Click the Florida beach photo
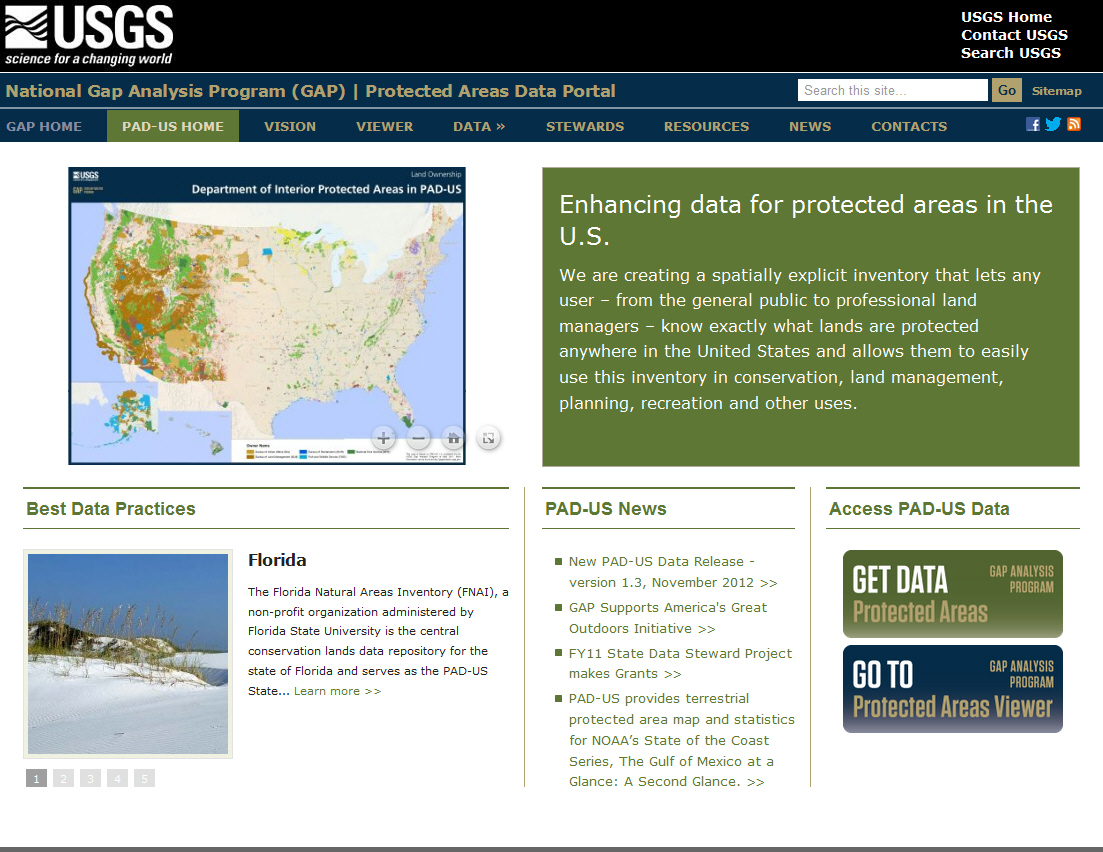1103x852 pixels. pyautogui.click(x=128, y=654)
